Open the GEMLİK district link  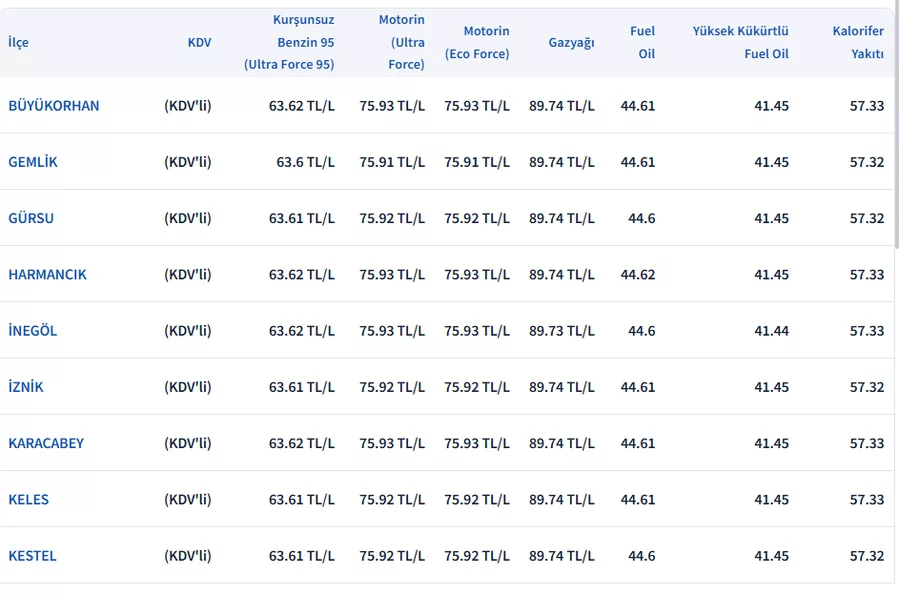[x=33, y=162]
